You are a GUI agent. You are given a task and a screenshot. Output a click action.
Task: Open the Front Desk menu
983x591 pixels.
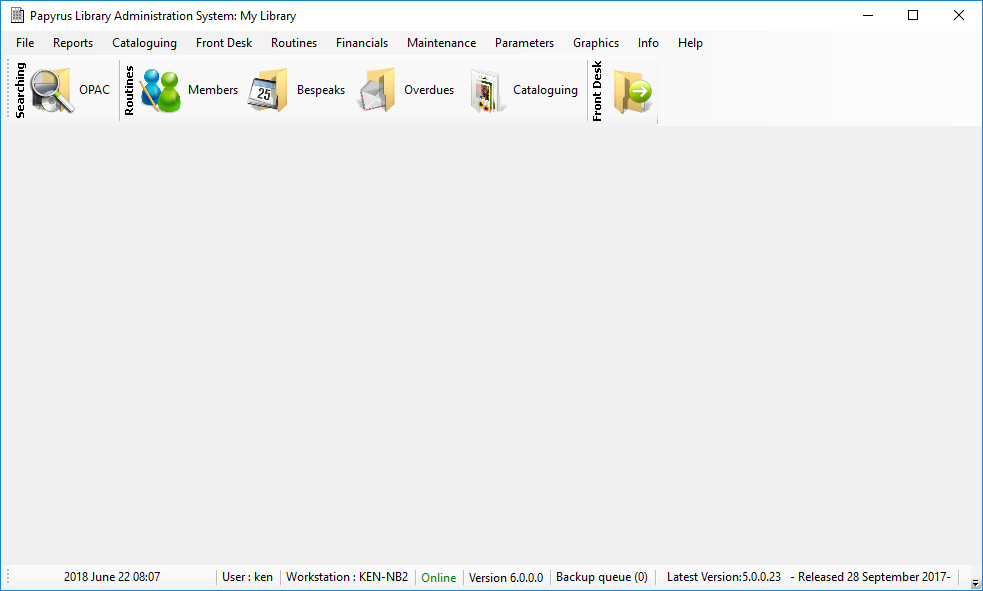[x=224, y=43]
